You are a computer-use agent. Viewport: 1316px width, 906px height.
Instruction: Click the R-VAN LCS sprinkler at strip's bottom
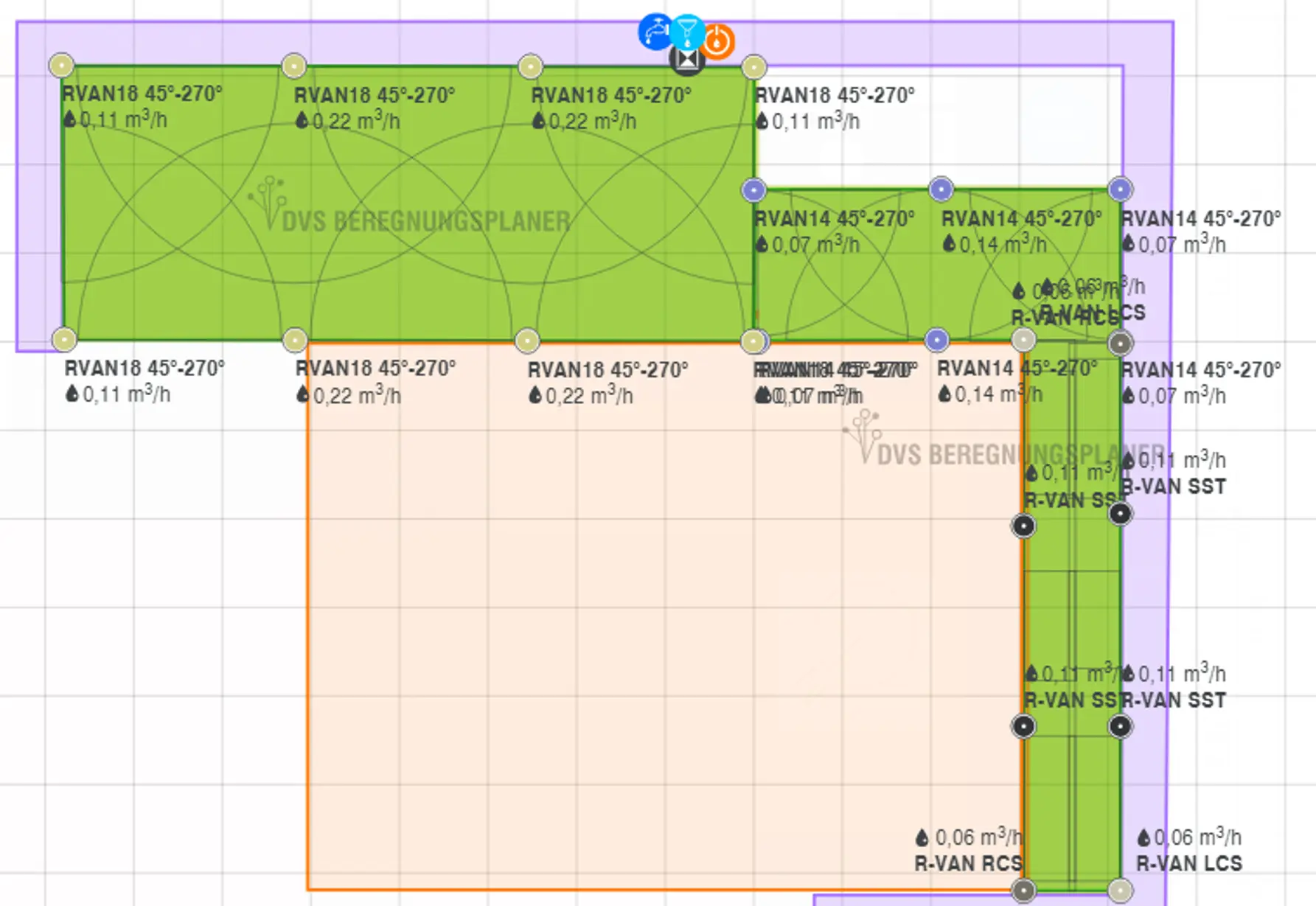tap(1120, 891)
